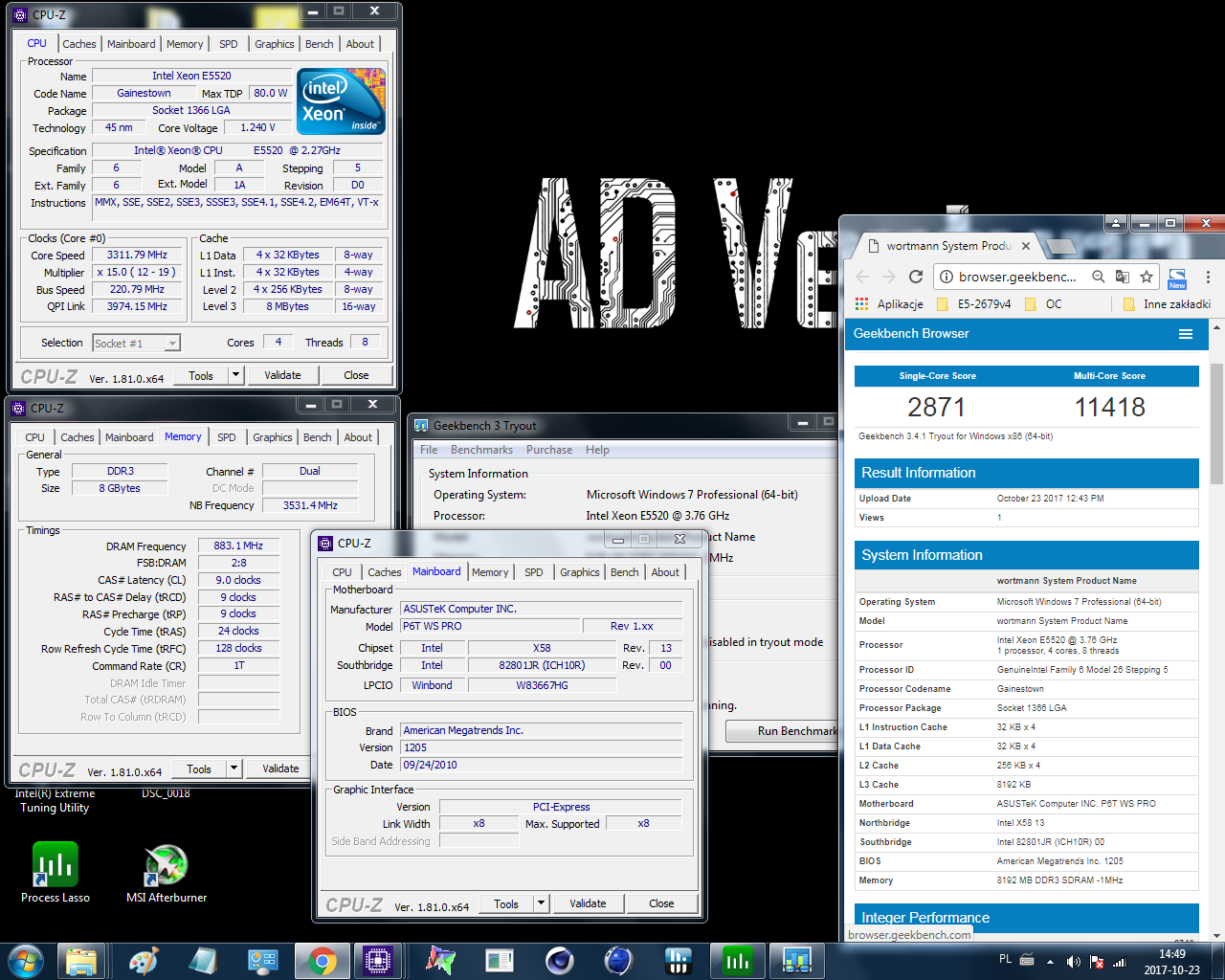Click the Paint icon in taskbar

point(144,961)
